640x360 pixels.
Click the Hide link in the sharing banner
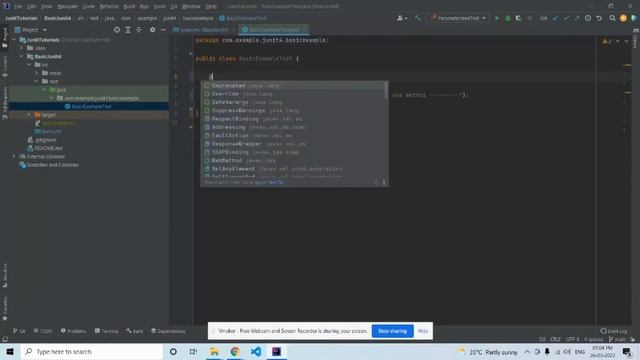pos(423,331)
